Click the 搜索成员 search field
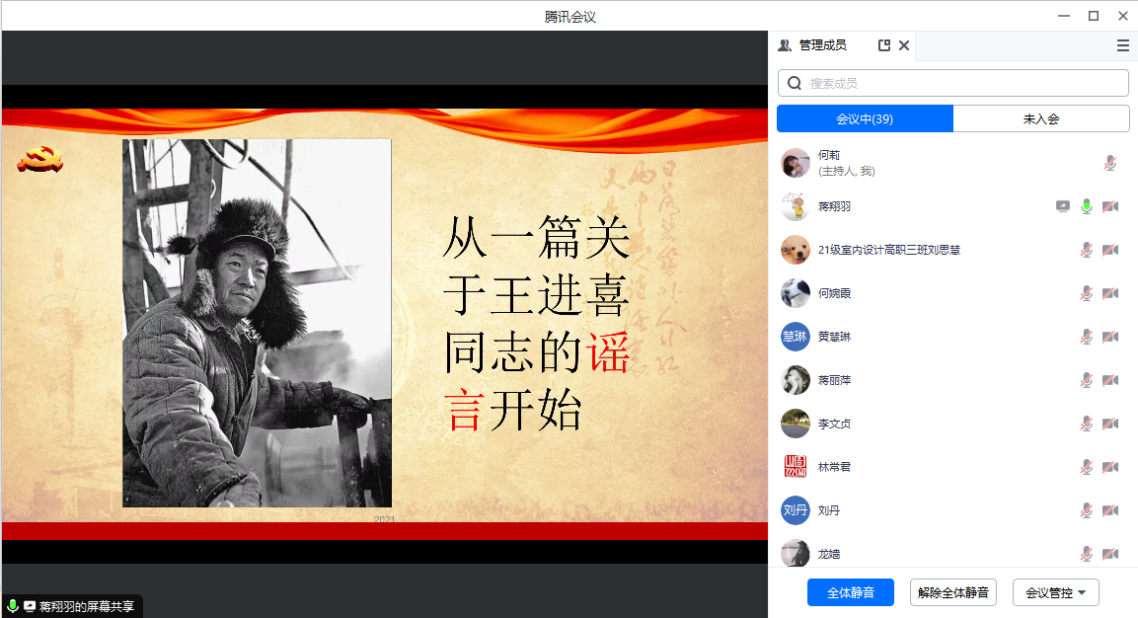Viewport: 1138px width, 618px height. coord(953,83)
